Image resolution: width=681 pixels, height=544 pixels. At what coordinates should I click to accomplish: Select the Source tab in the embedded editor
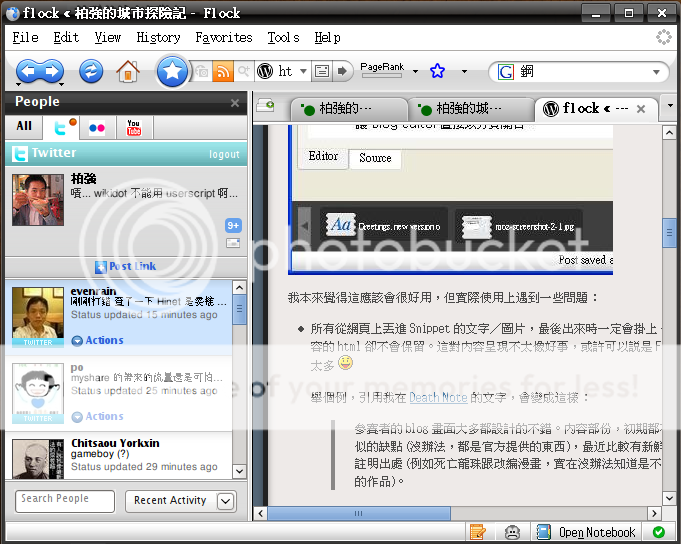(375, 158)
